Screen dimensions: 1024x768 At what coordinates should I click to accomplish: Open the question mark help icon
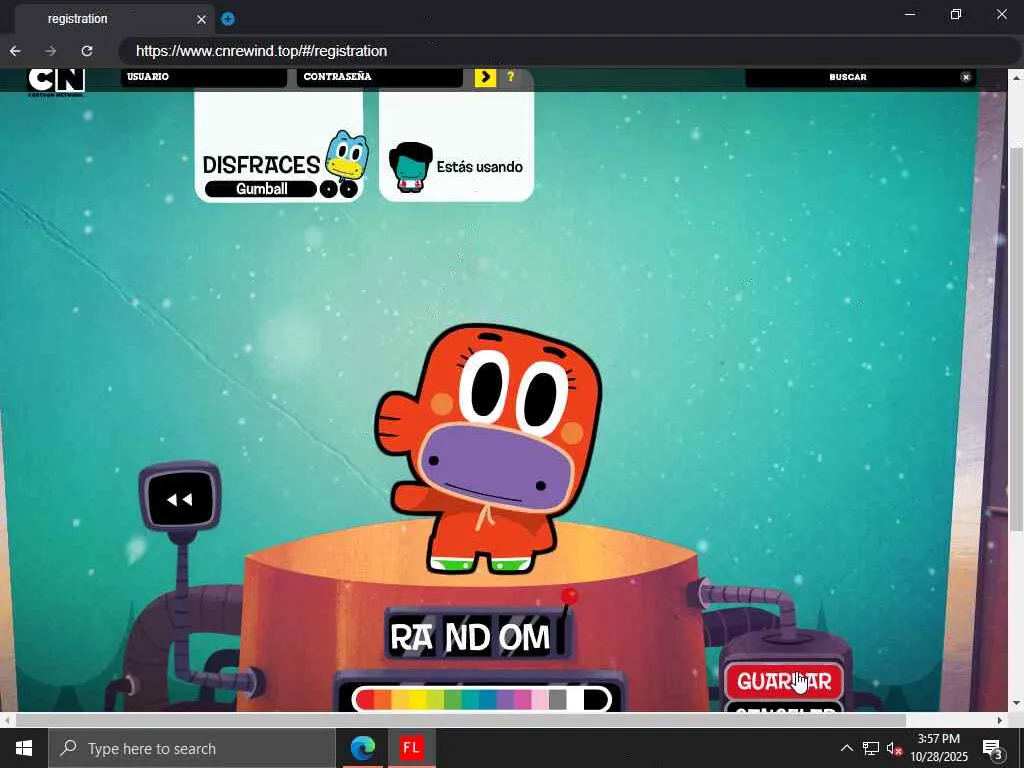point(510,77)
